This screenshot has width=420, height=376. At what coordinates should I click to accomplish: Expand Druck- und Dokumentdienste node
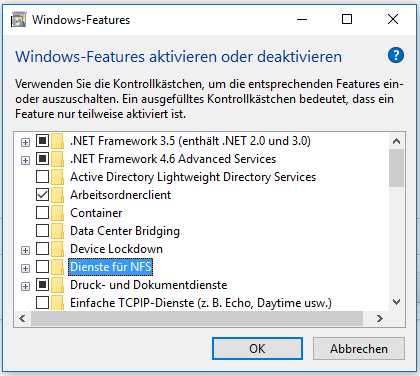tap(25, 286)
